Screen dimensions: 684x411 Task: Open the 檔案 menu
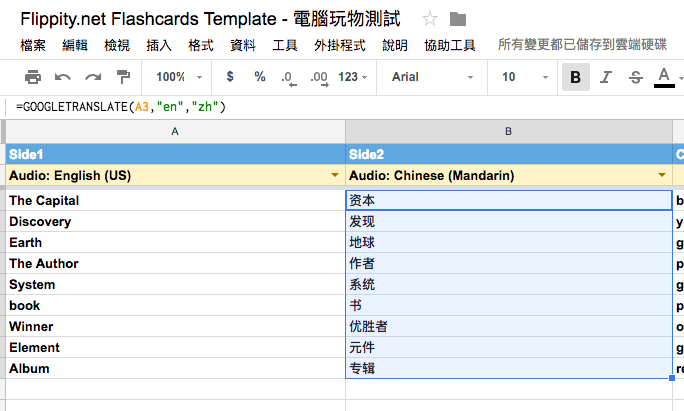33,45
